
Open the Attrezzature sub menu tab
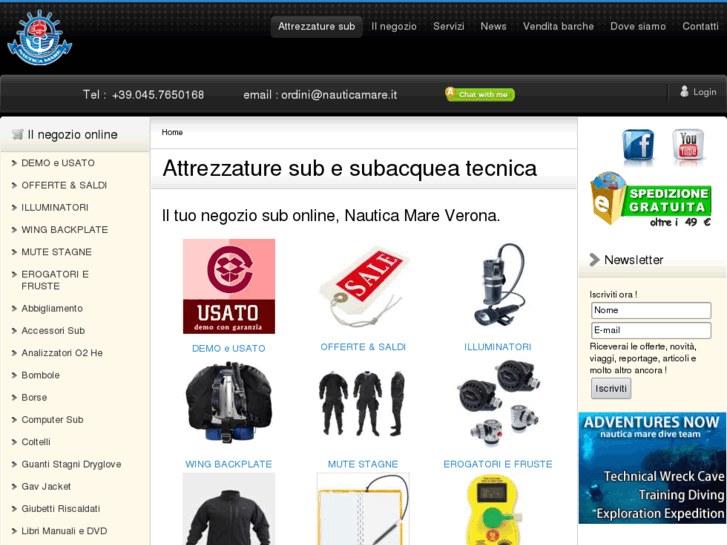(317, 26)
